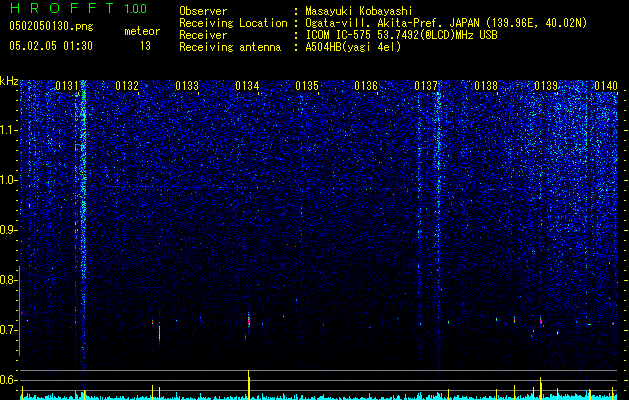629x400 pixels.
Task: Click observer name Masayuki Kobayashi
Action: 359,11
